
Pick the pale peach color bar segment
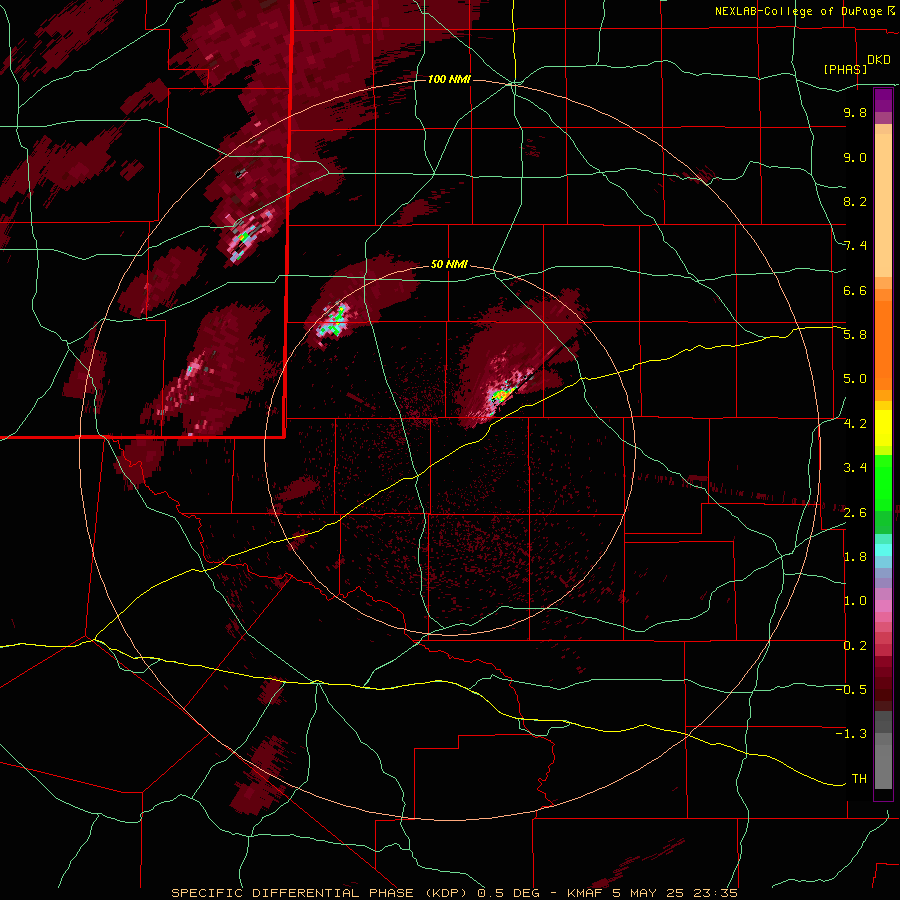coord(883,205)
